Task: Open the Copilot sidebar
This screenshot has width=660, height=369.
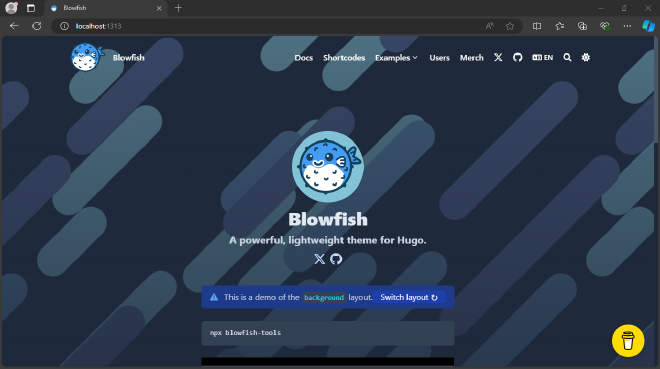Action: [648, 26]
